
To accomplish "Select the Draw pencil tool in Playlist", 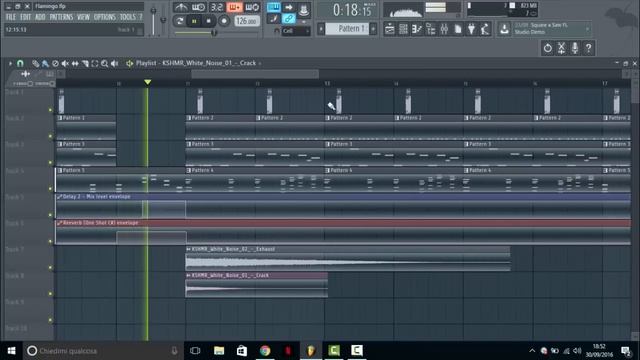I will click(x=36, y=63).
